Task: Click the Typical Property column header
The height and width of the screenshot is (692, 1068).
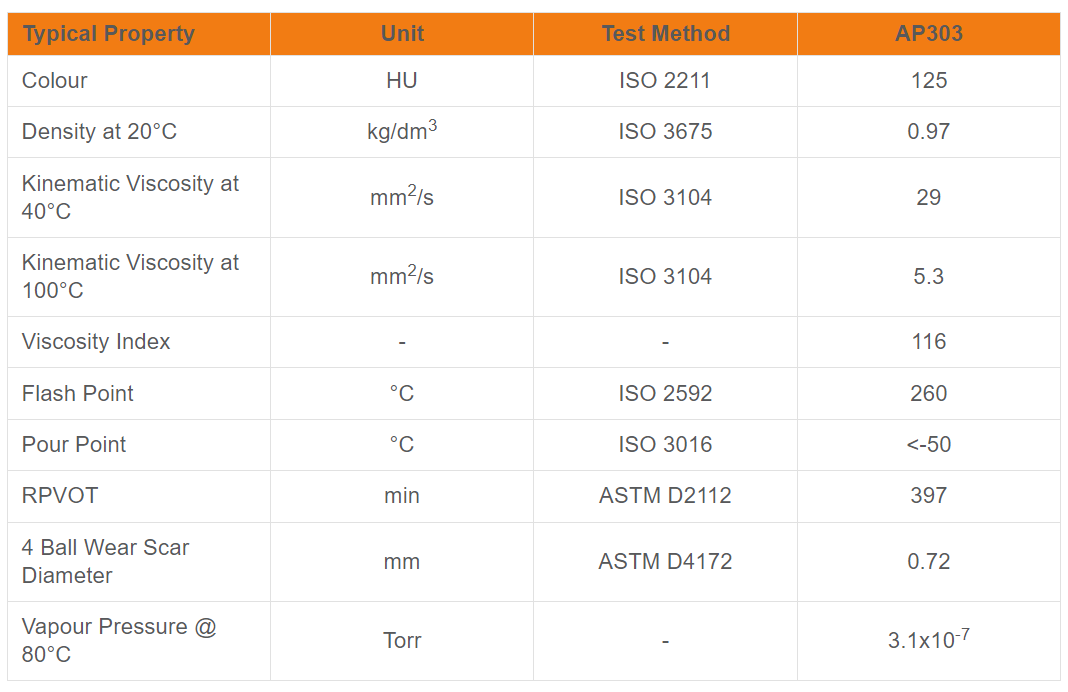Action: (108, 34)
